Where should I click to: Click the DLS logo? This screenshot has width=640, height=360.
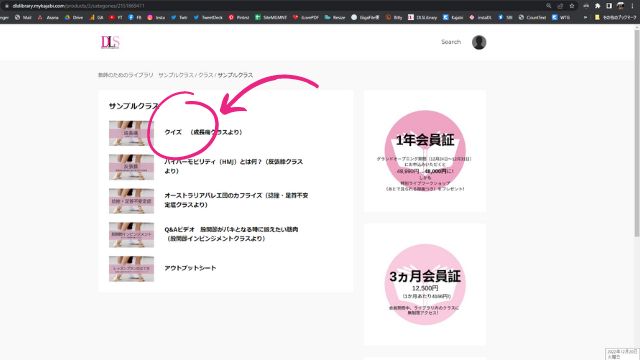tap(110, 42)
